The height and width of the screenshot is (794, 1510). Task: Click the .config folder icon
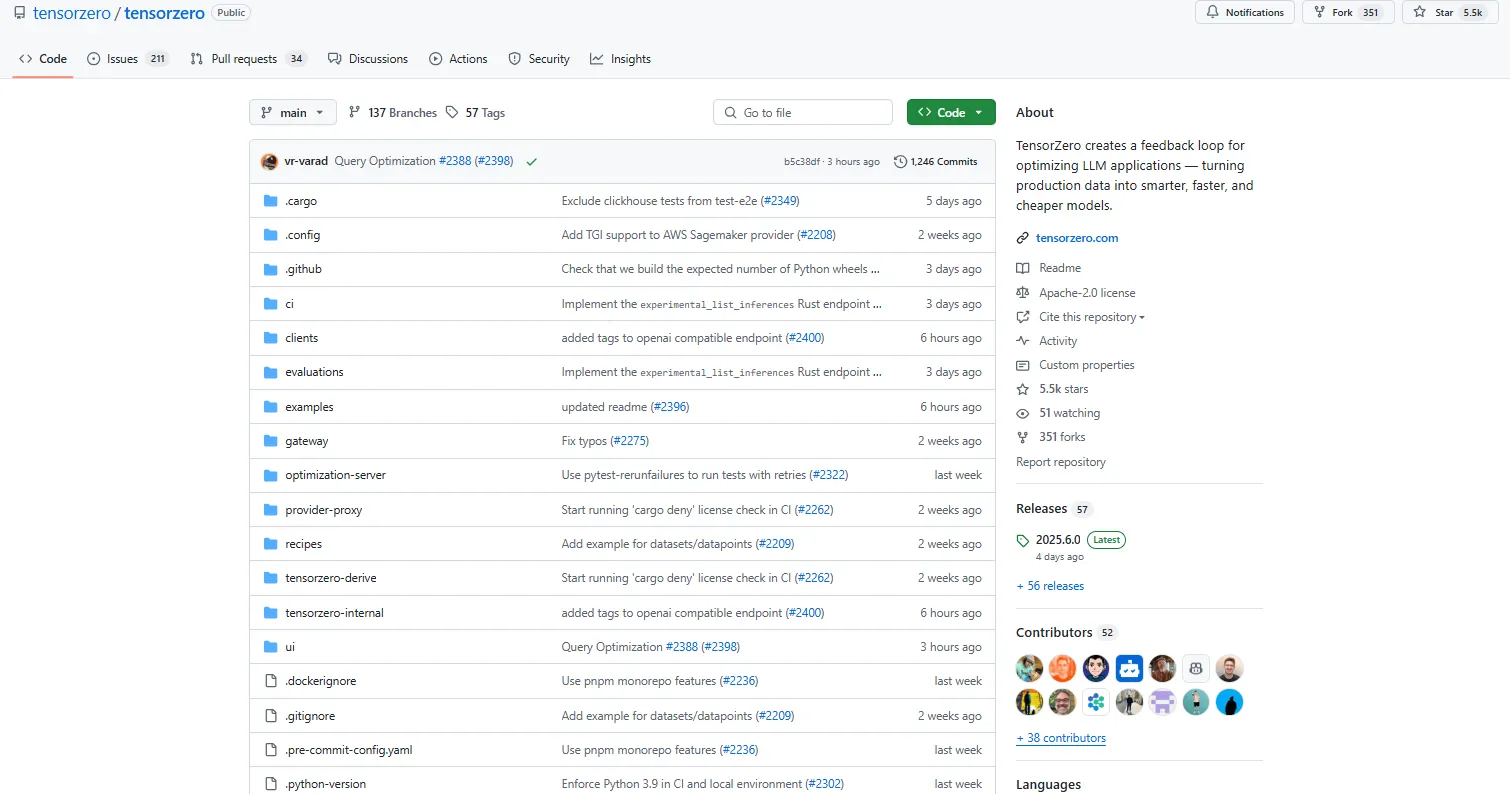[x=270, y=235]
